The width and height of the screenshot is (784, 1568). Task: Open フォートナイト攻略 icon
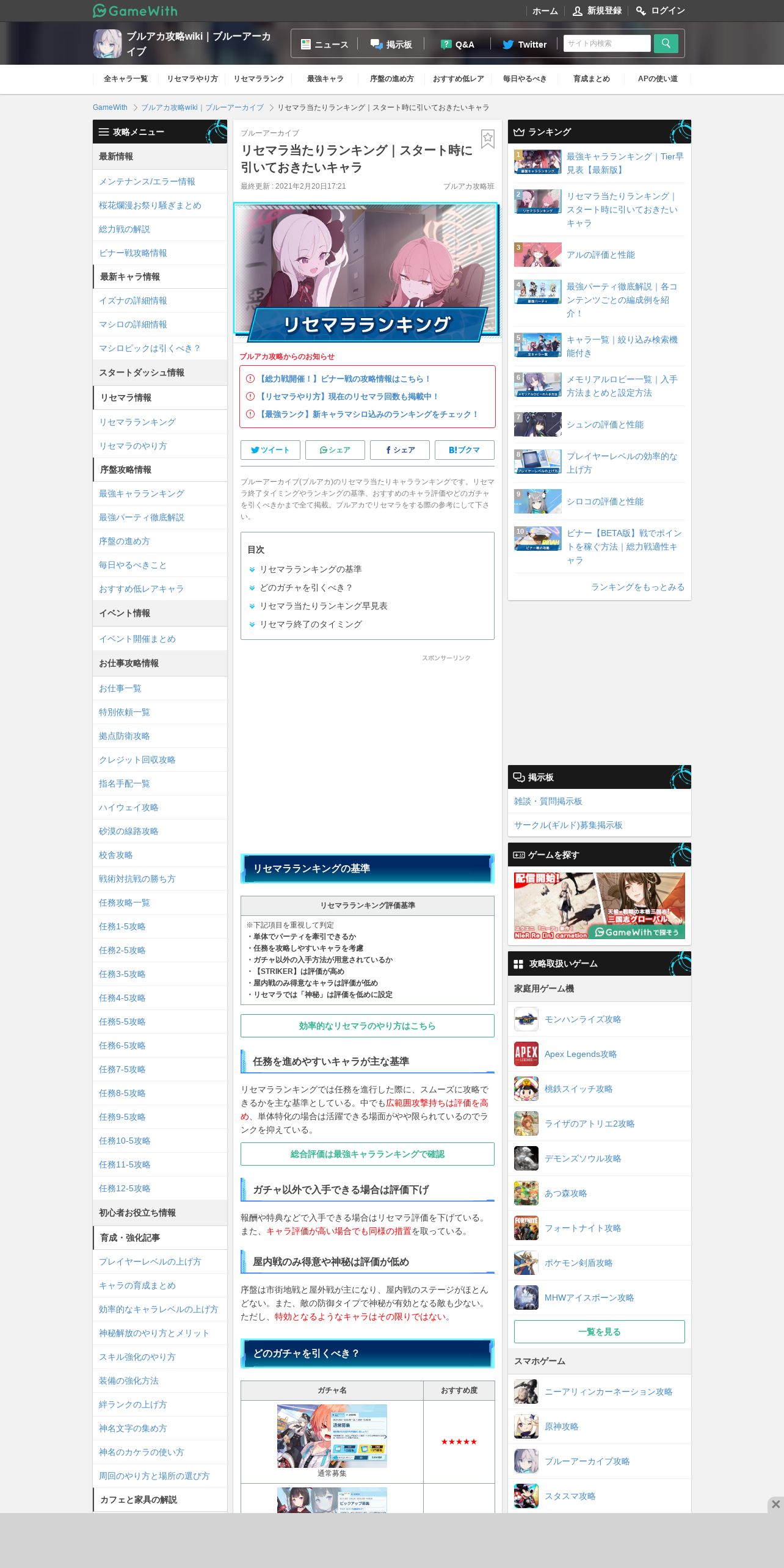pos(526,1228)
